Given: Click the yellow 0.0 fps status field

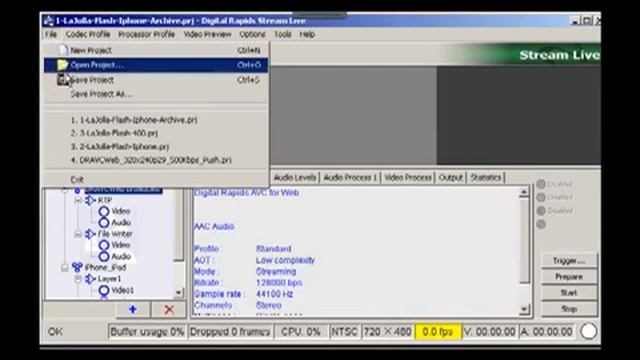Looking at the screenshot, I should (x=438, y=332).
